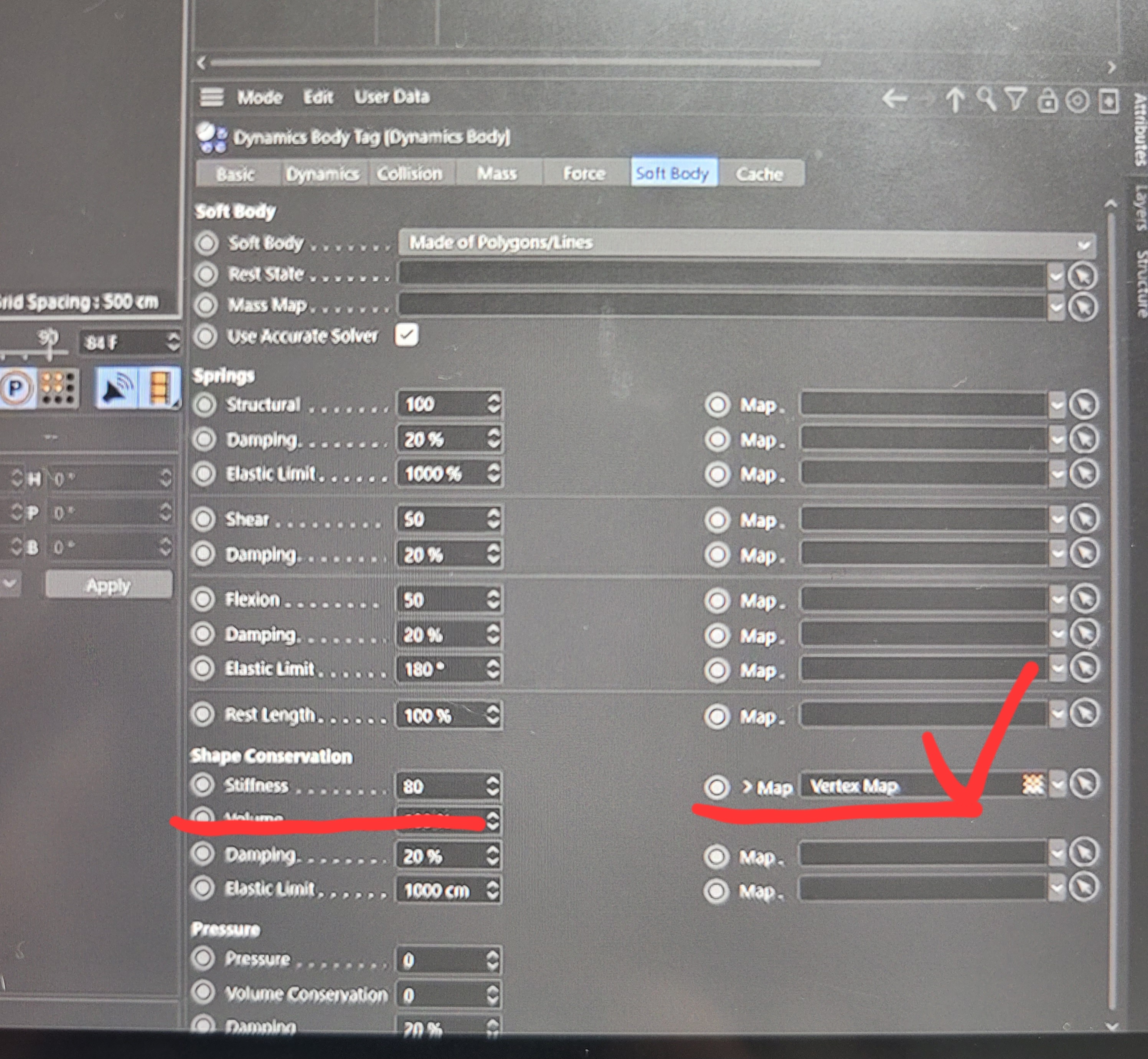The image size is (1148, 1059).
Task: Switch to the Collision tab
Action: tap(410, 173)
